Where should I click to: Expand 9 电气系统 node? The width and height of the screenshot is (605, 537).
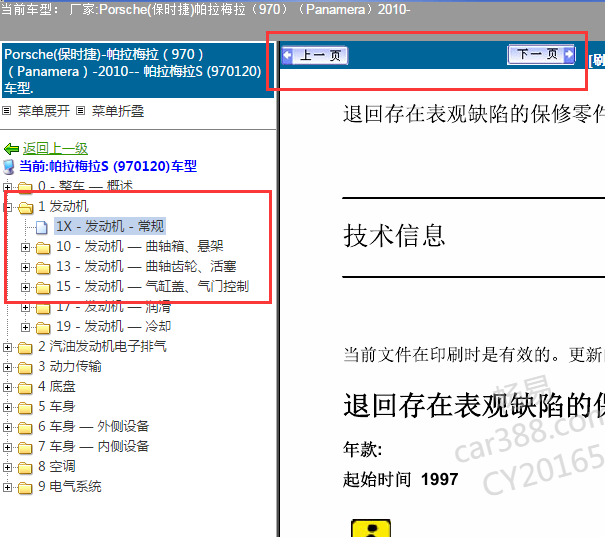pyautogui.click(x=7, y=488)
